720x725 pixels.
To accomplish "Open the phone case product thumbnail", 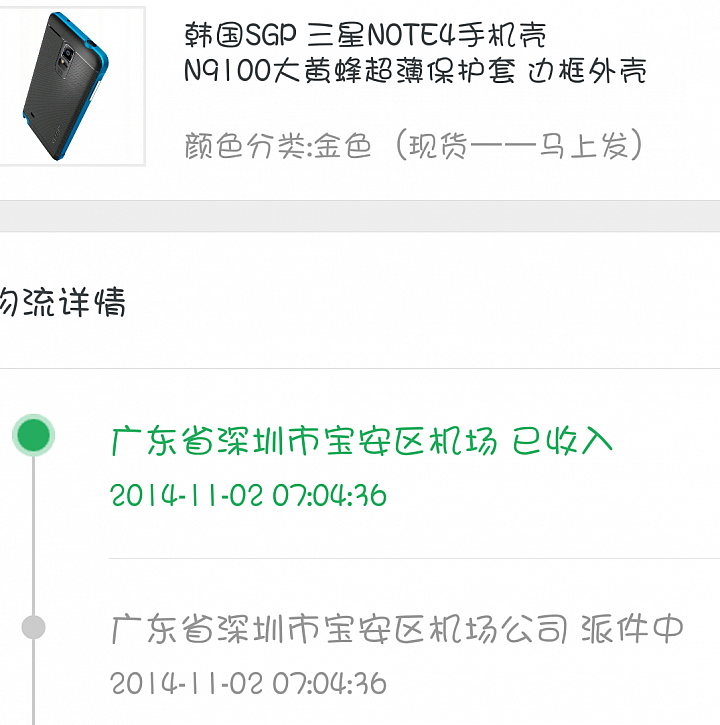I will tap(72, 86).
